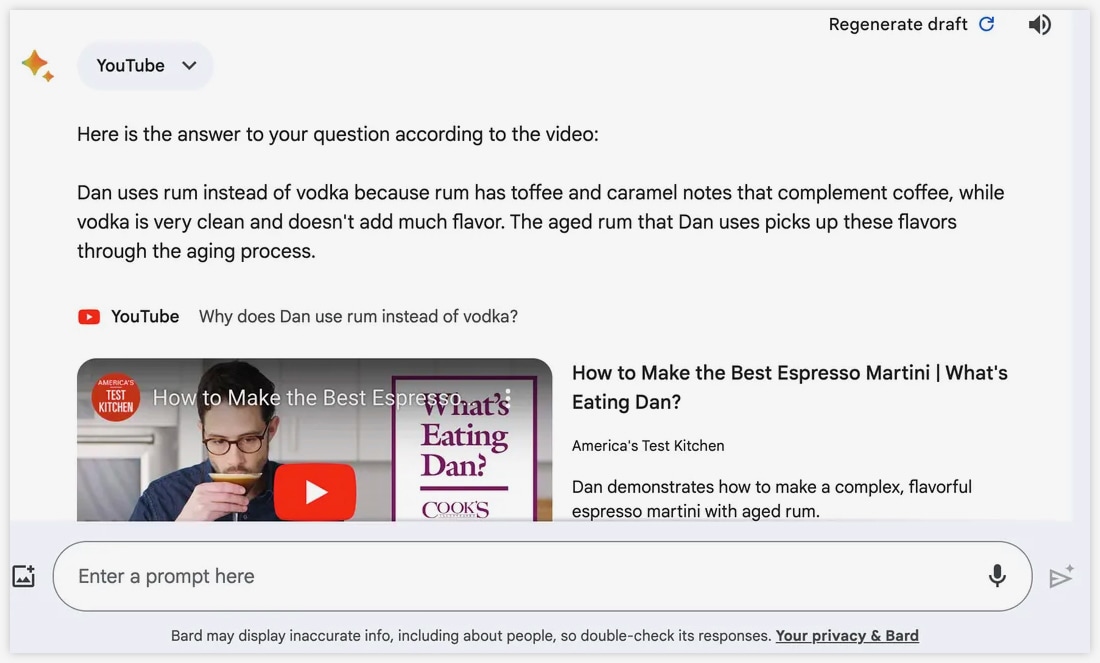Open the video's three-dot options menu
The image size is (1100, 663).
[x=508, y=399]
